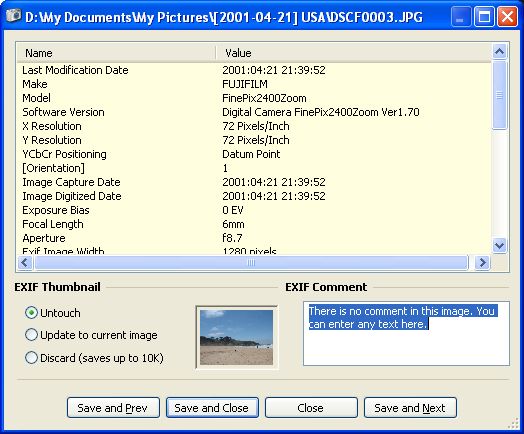Click the beach EXIF thumbnail preview

236,337
